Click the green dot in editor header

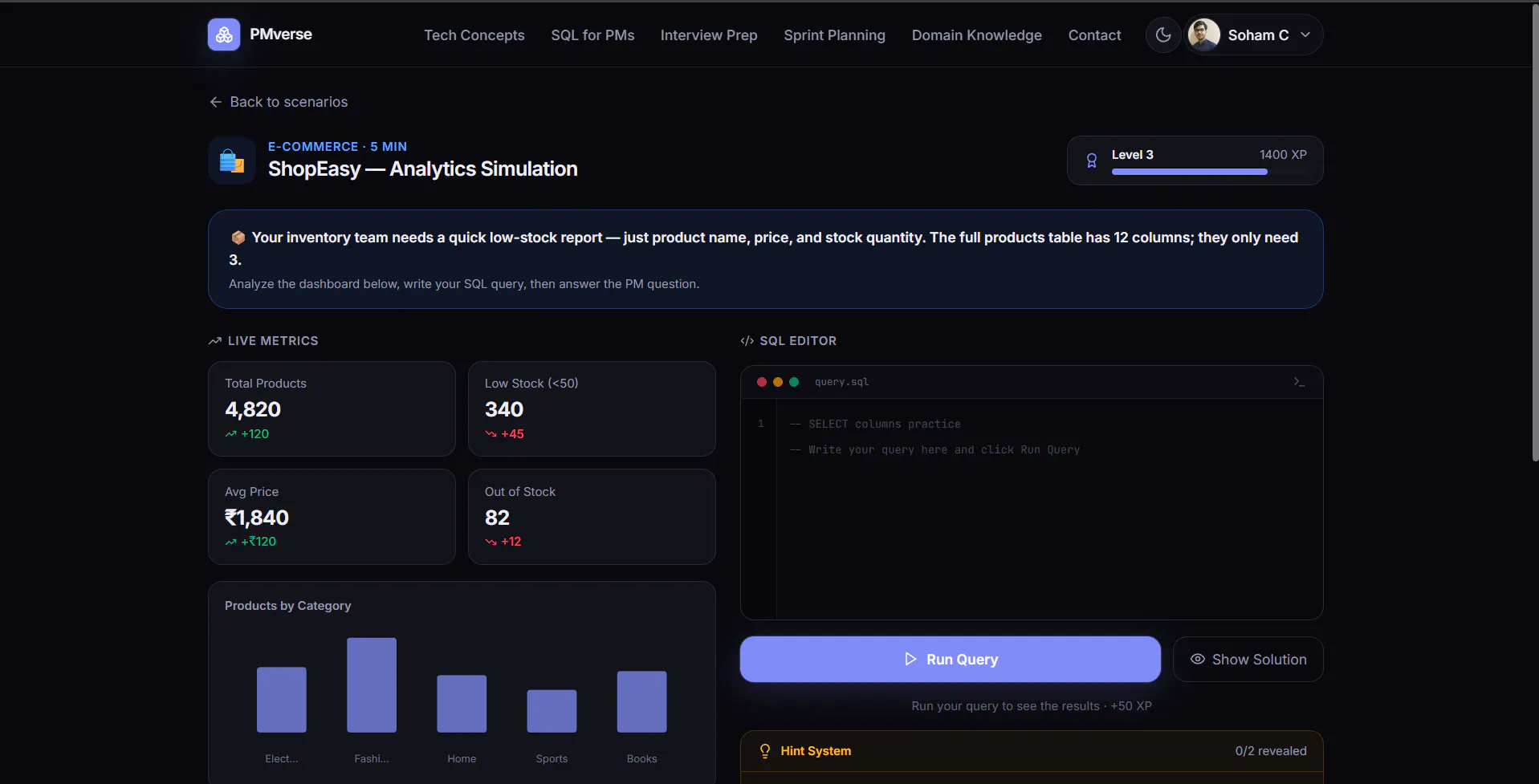click(794, 382)
